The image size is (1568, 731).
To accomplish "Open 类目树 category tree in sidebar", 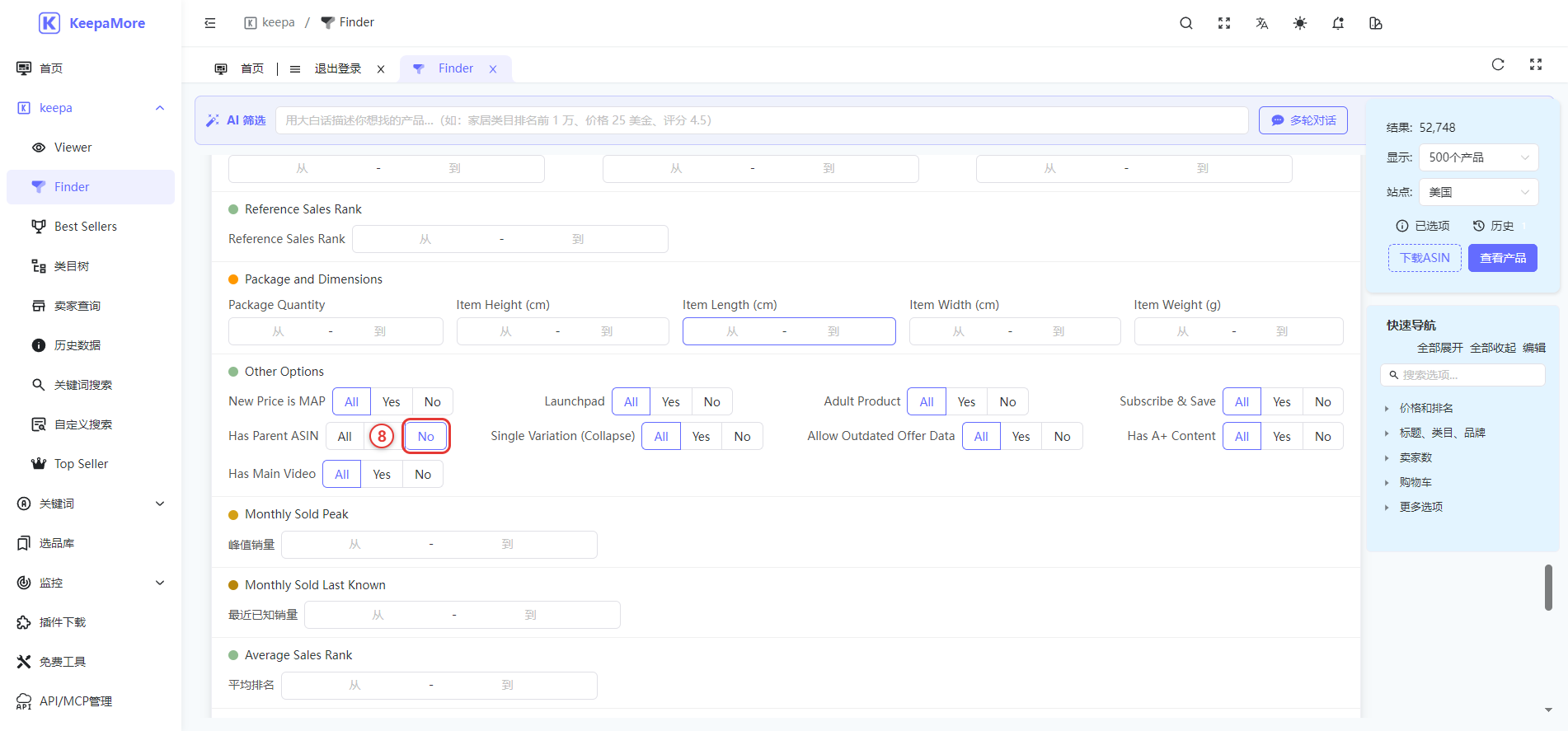I will tap(91, 266).
